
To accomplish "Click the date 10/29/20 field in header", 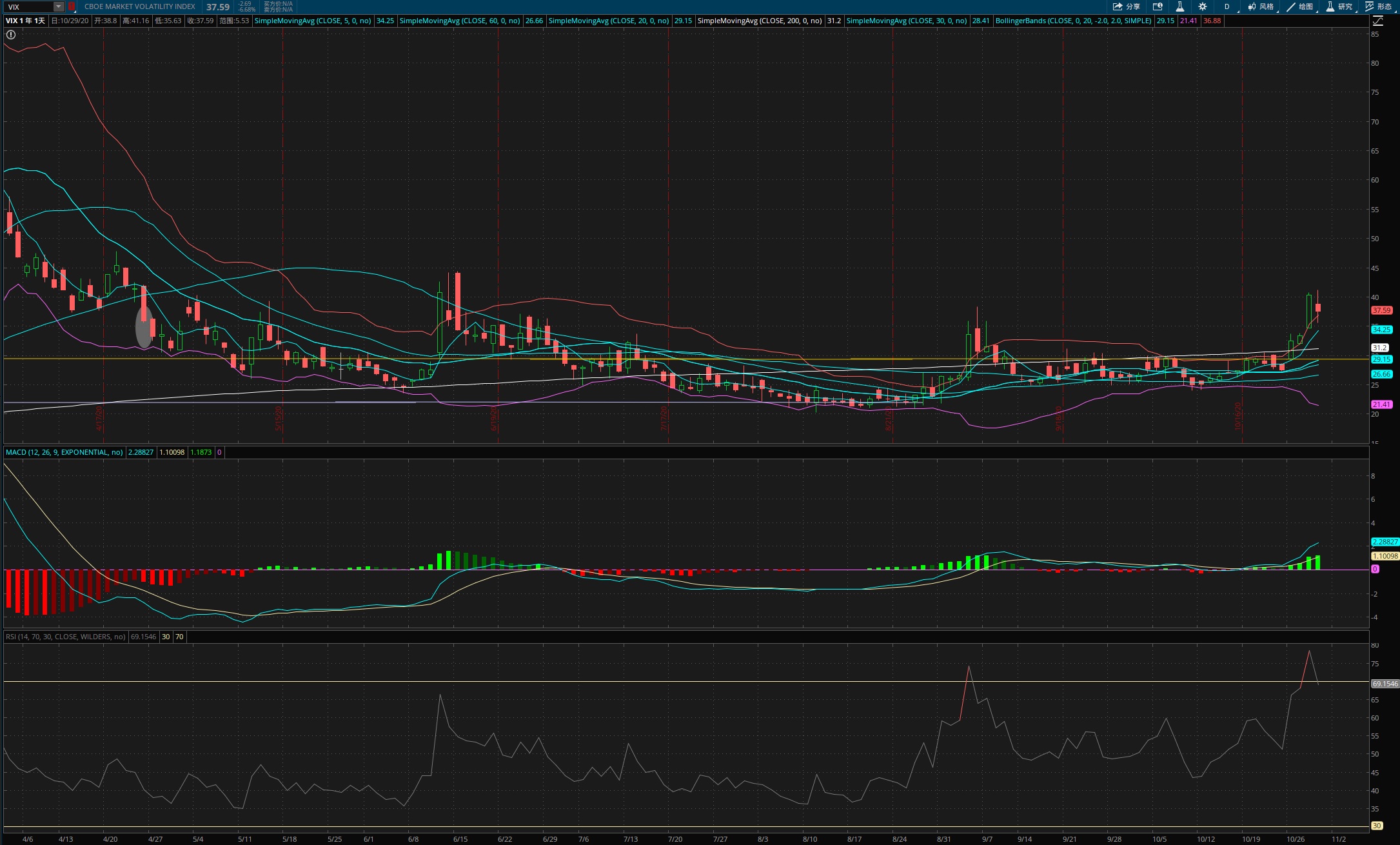I will pos(70,21).
